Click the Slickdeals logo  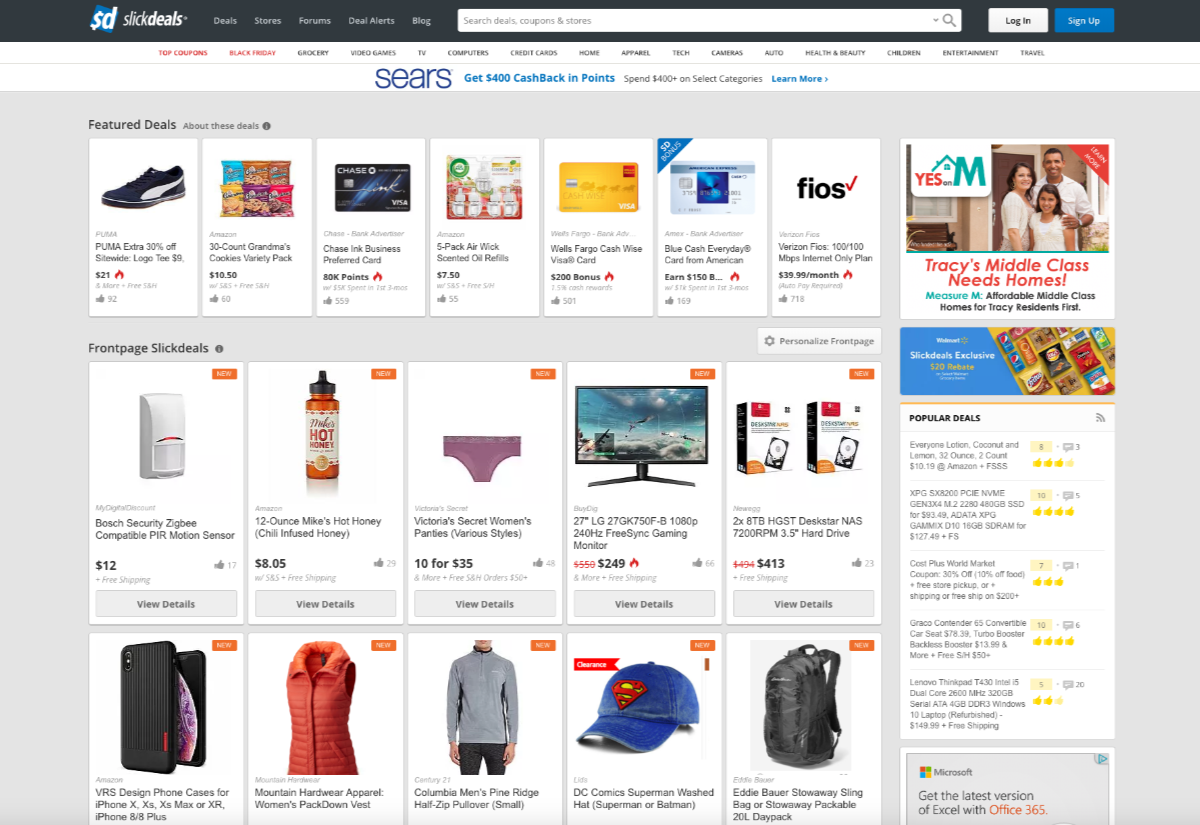click(x=138, y=20)
